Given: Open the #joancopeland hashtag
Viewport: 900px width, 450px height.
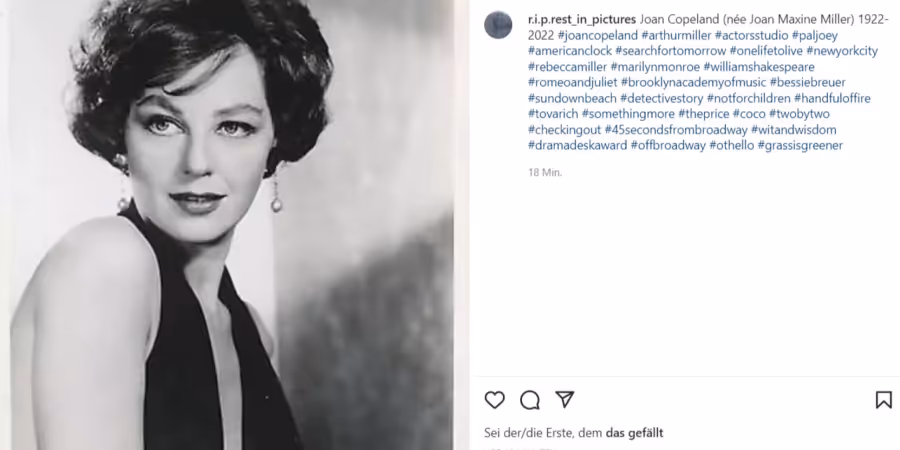Looking at the screenshot, I should (598, 36).
